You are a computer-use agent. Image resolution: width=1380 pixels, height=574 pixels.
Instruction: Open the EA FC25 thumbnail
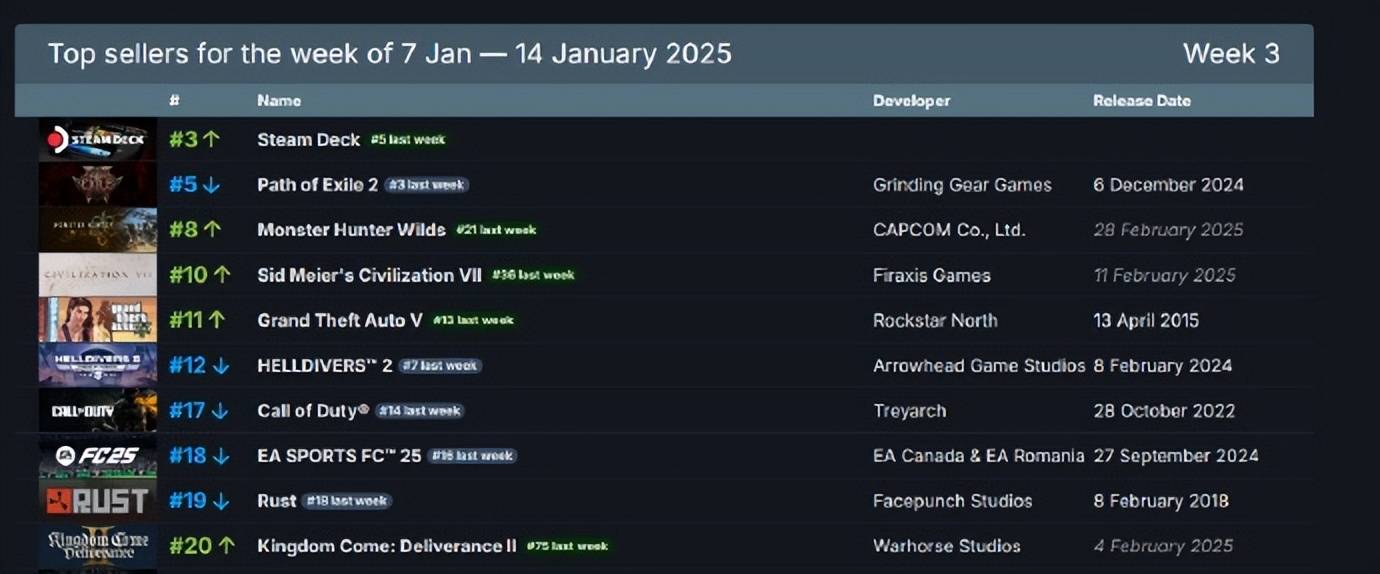[x=98, y=456]
